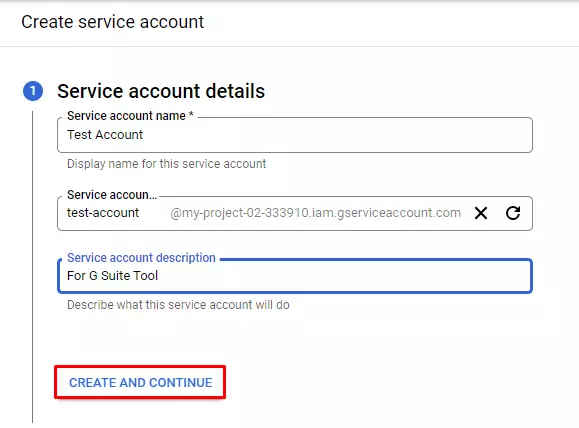
Task: Click the horizontal divider below the page title
Action: pyautogui.click(x=290, y=47)
